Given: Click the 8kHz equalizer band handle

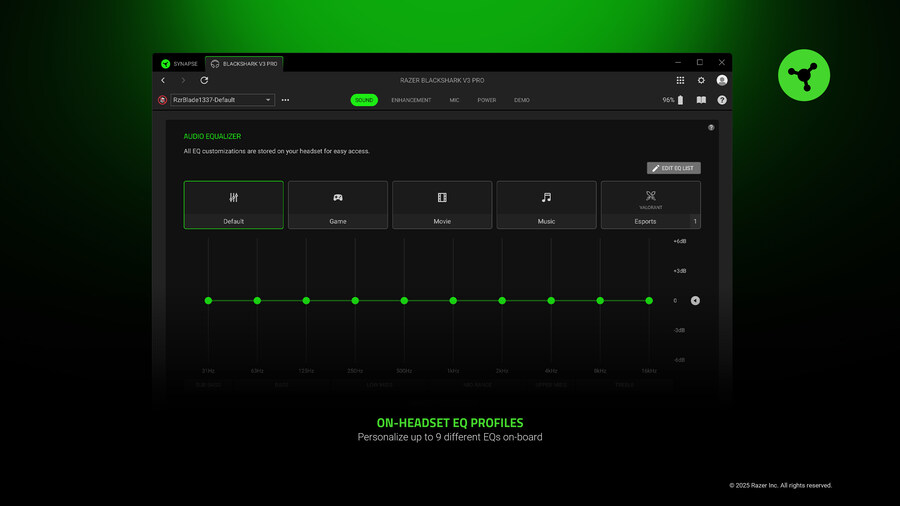Looking at the screenshot, I should tap(600, 301).
